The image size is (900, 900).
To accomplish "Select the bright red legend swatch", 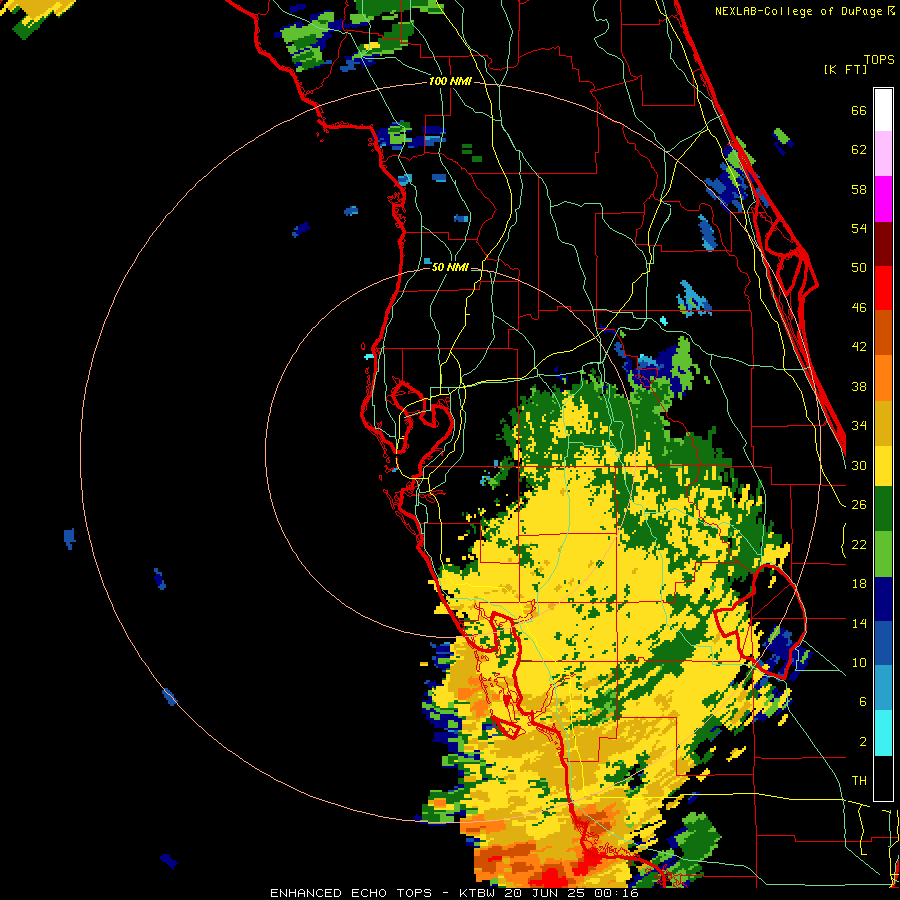I will pos(883,288).
